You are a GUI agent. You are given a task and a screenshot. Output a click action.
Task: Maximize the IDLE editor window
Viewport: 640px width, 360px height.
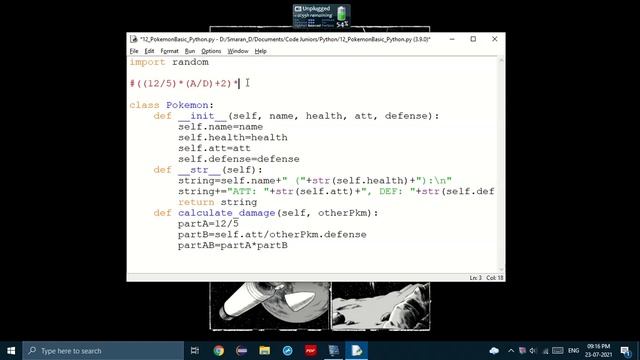(x=473, y=39)
